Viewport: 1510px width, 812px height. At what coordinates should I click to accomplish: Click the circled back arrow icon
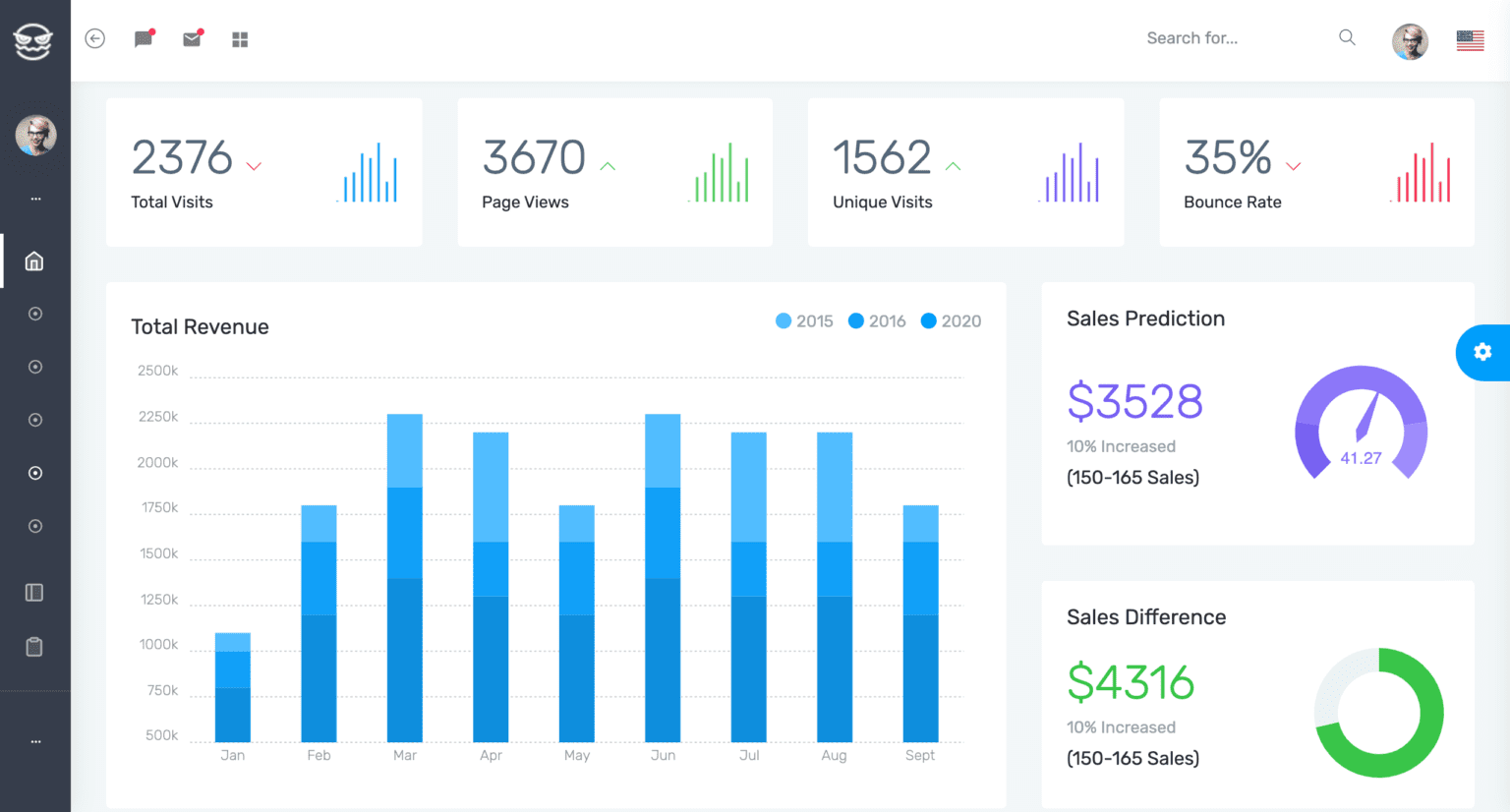94,37
